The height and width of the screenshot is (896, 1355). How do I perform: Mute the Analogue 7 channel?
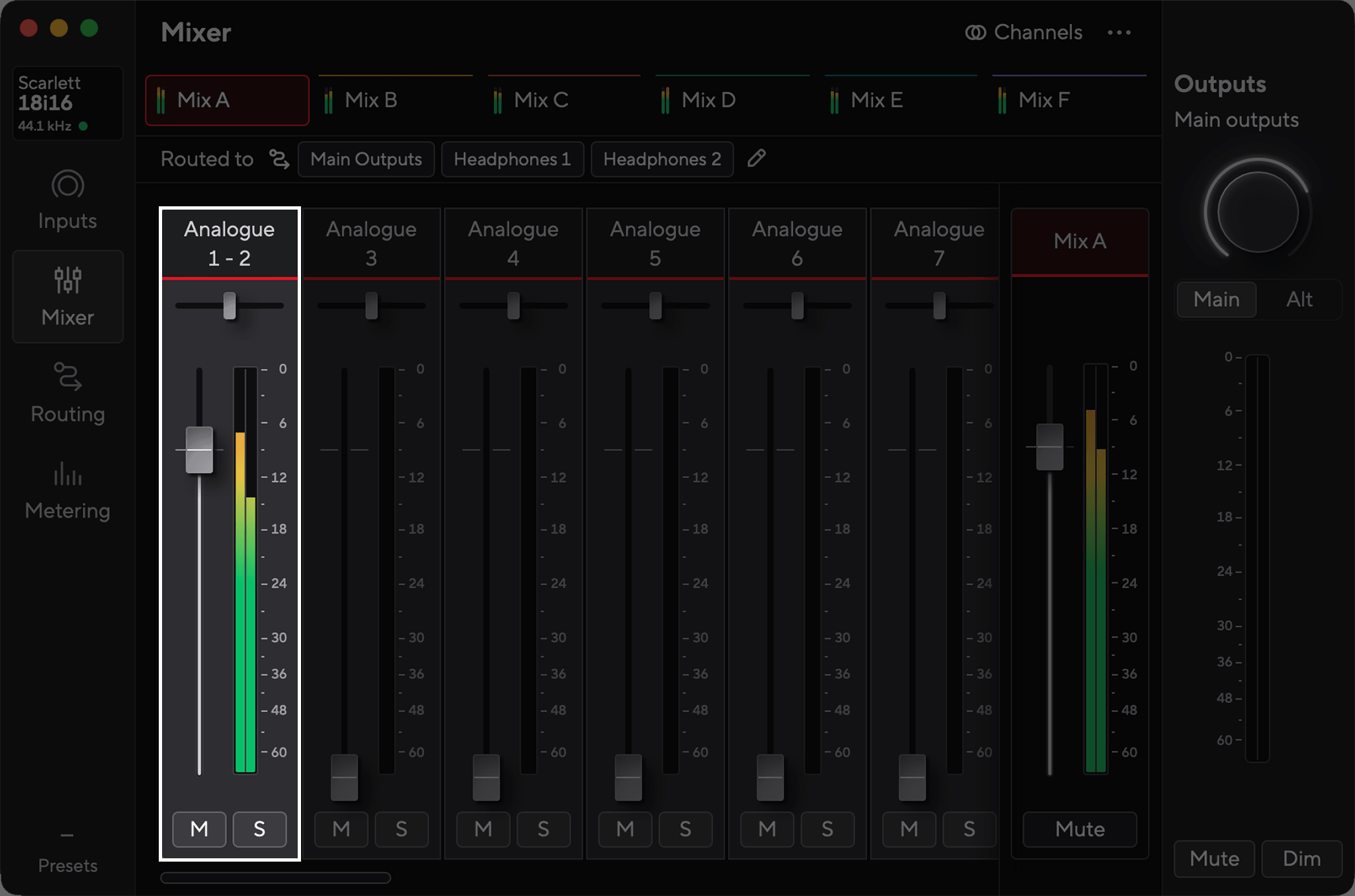point(909,829)
